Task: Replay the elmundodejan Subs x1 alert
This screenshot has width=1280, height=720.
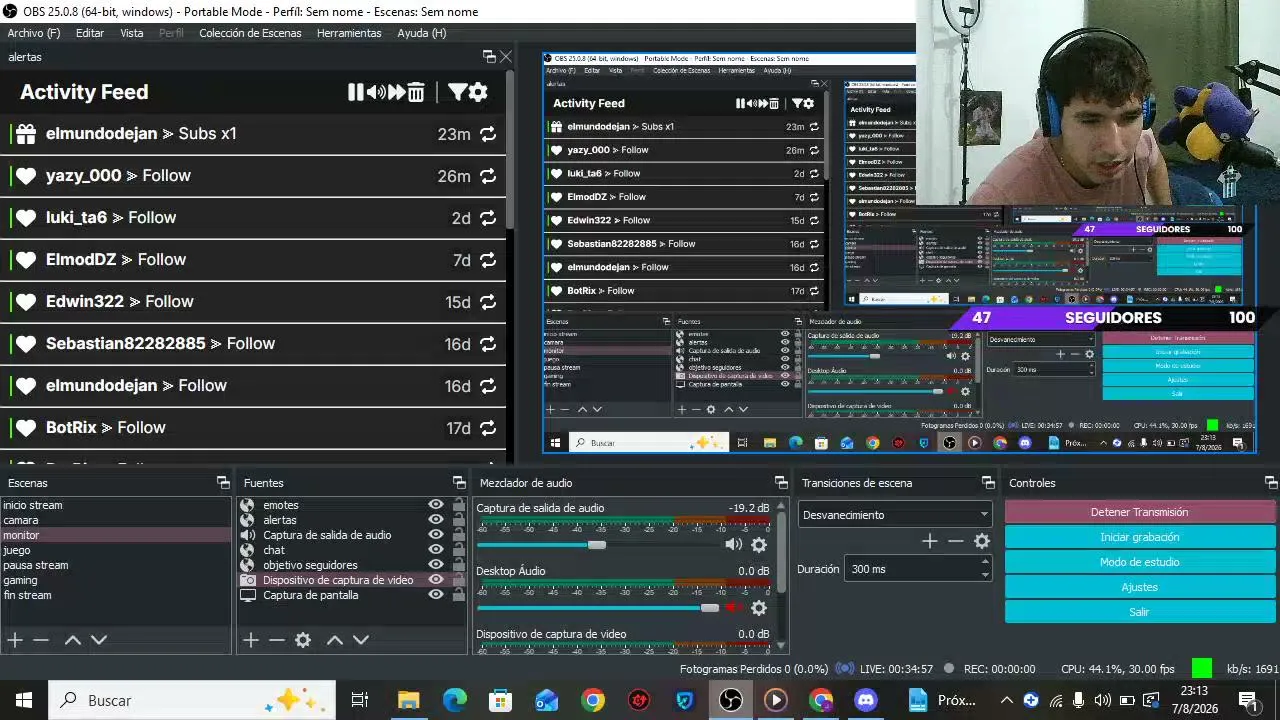Action: tap(488, 134)
